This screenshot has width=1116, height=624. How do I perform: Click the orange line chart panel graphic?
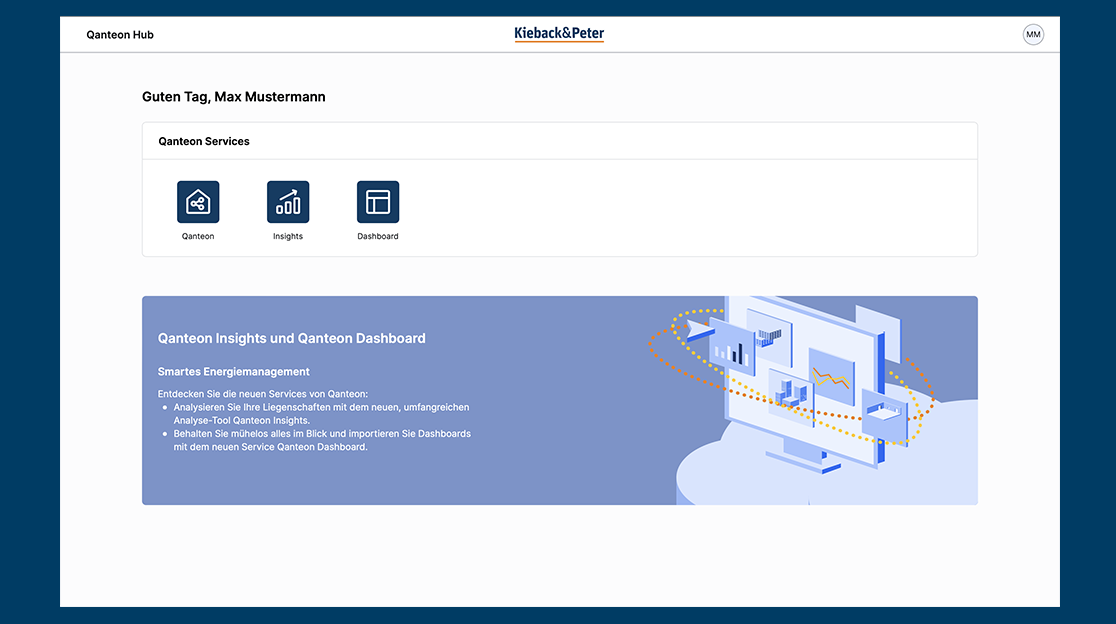(x=831, y=377)
